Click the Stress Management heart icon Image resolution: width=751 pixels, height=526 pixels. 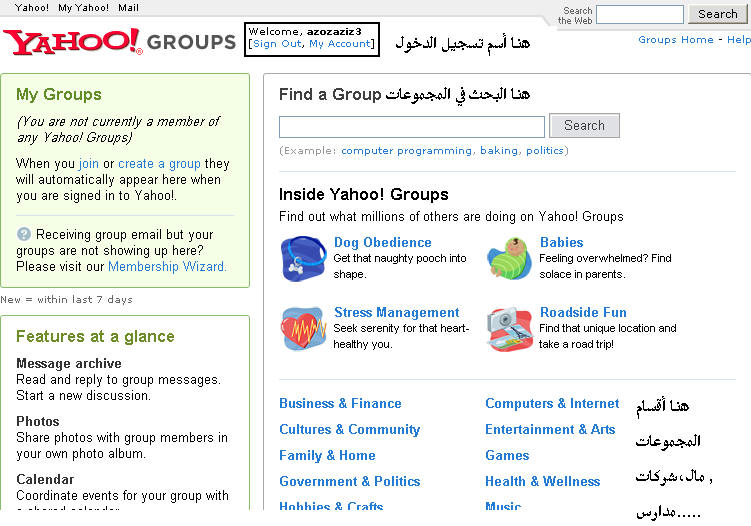pos(301,328)
